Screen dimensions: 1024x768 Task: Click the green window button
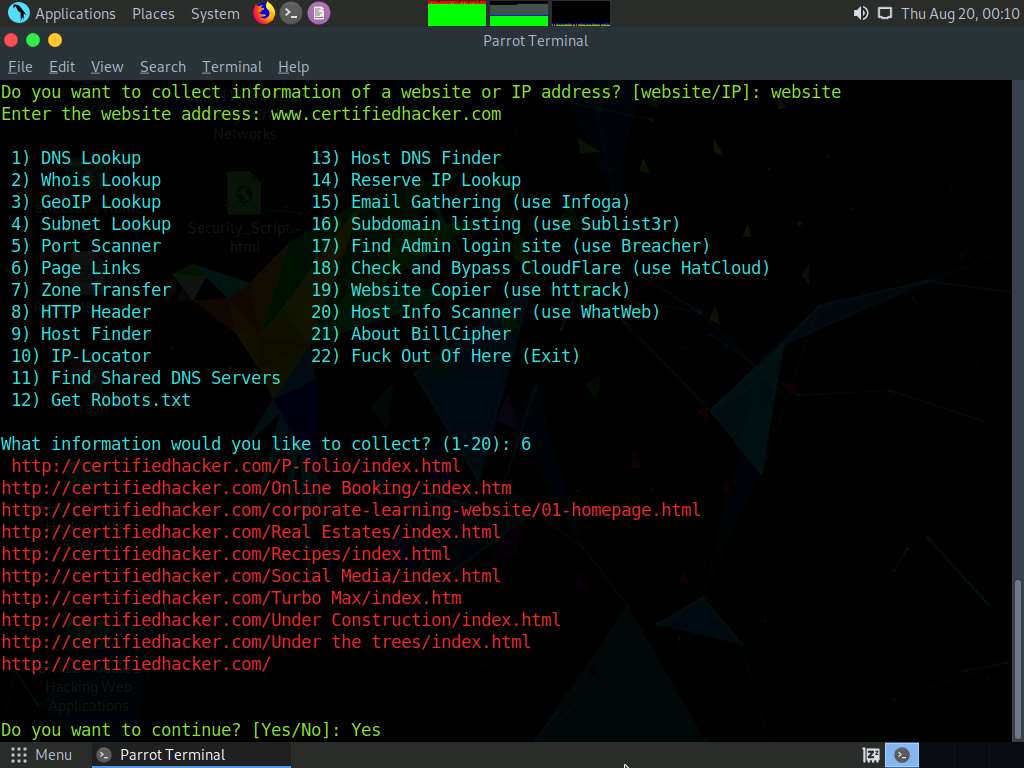tap(33, 40)
